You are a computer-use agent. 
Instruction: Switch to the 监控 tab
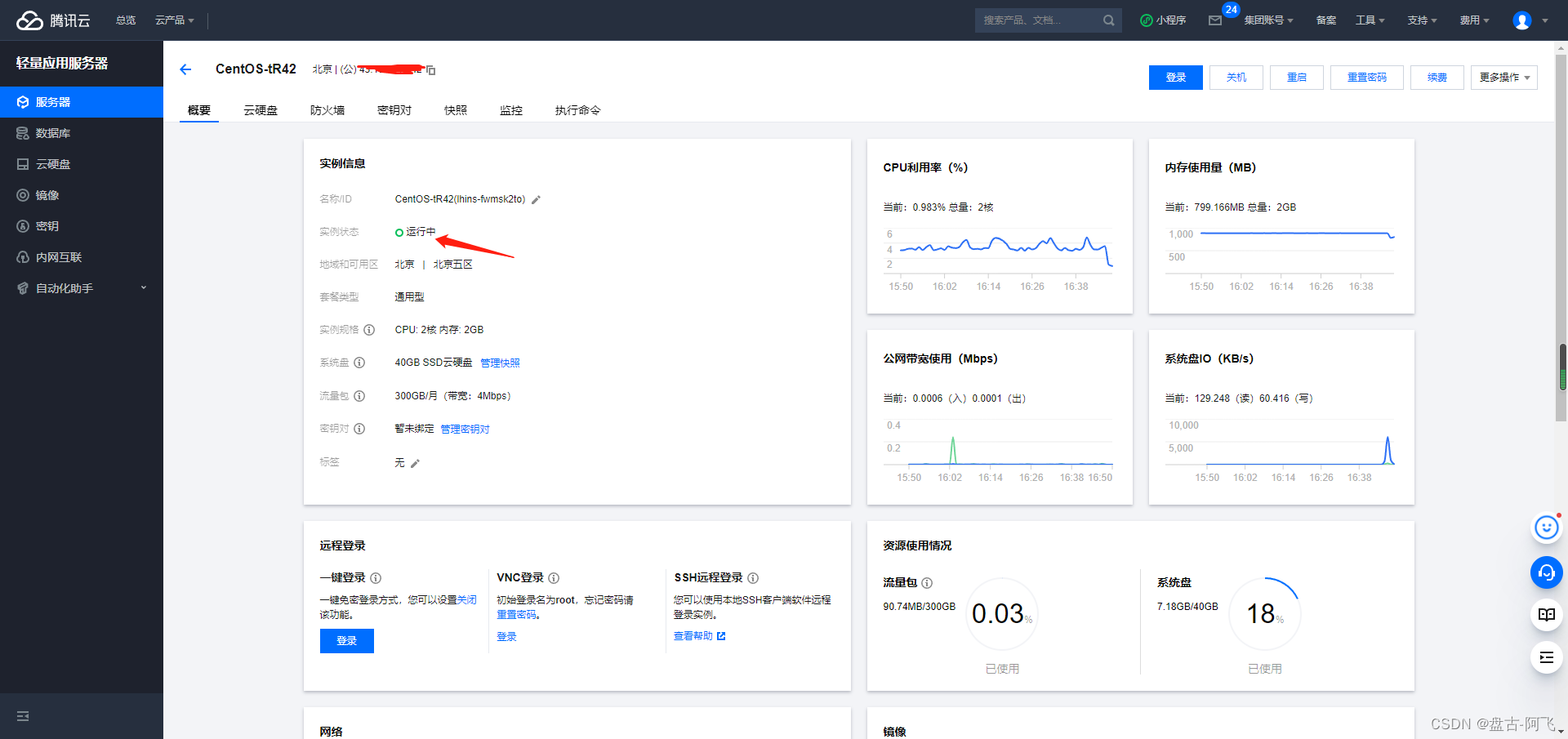coord(511,110)
